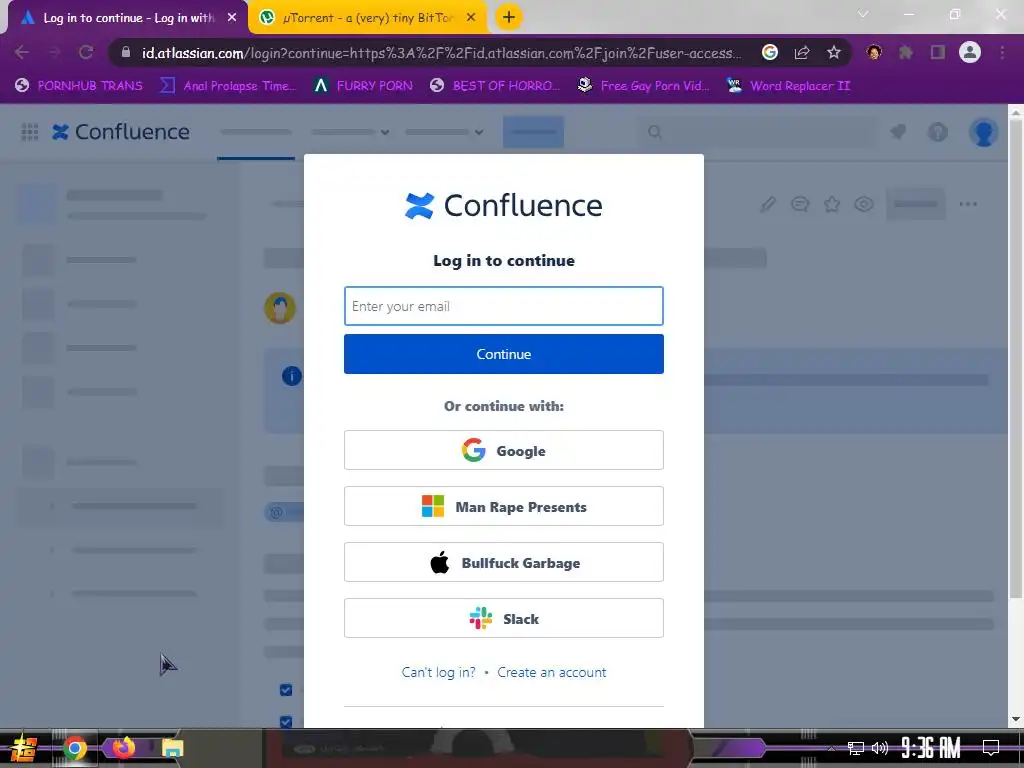Focus the 'Enter your email' field
The height and width of the screenshot is (768, 1024).
[504, 306]
